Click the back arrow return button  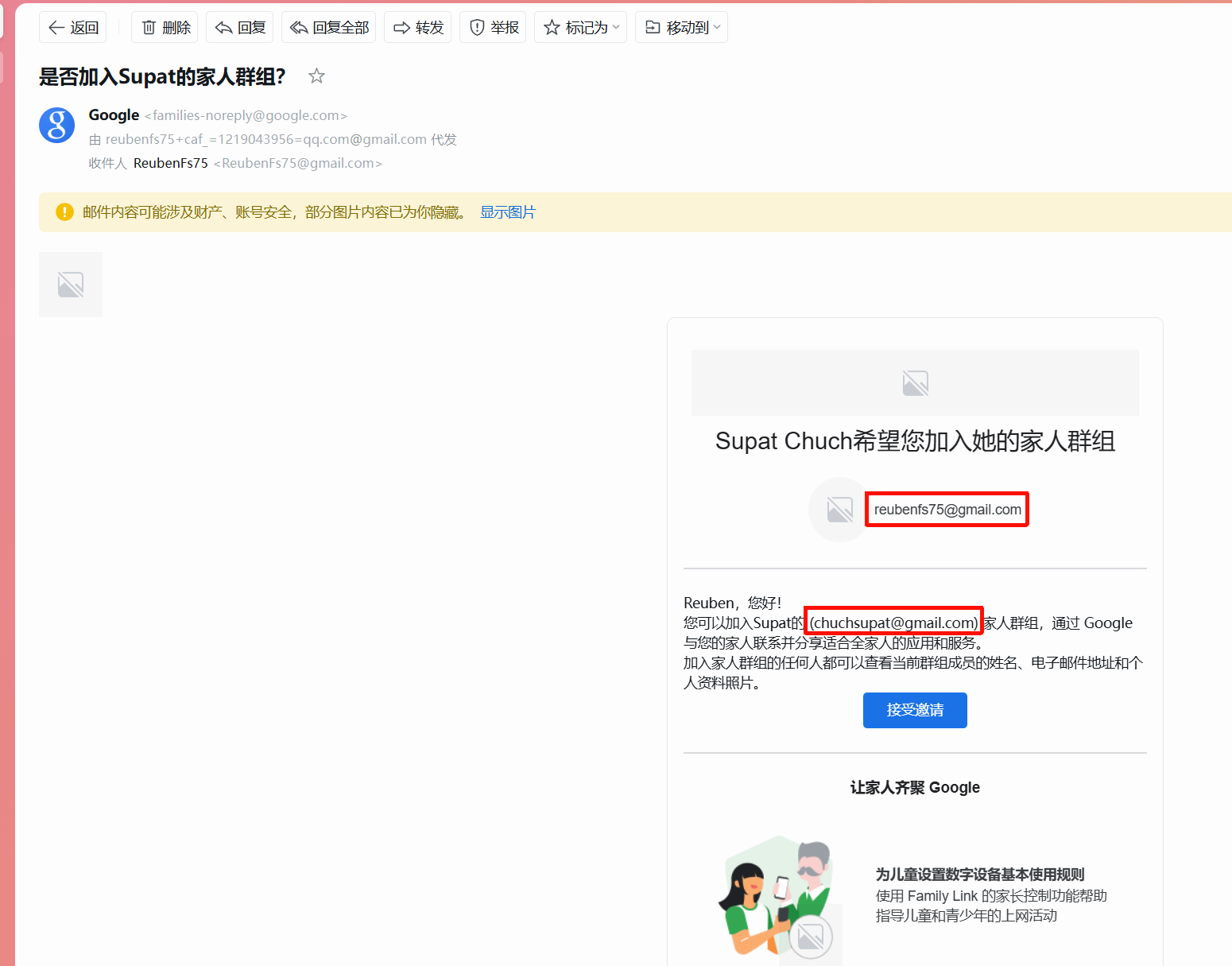73,28
